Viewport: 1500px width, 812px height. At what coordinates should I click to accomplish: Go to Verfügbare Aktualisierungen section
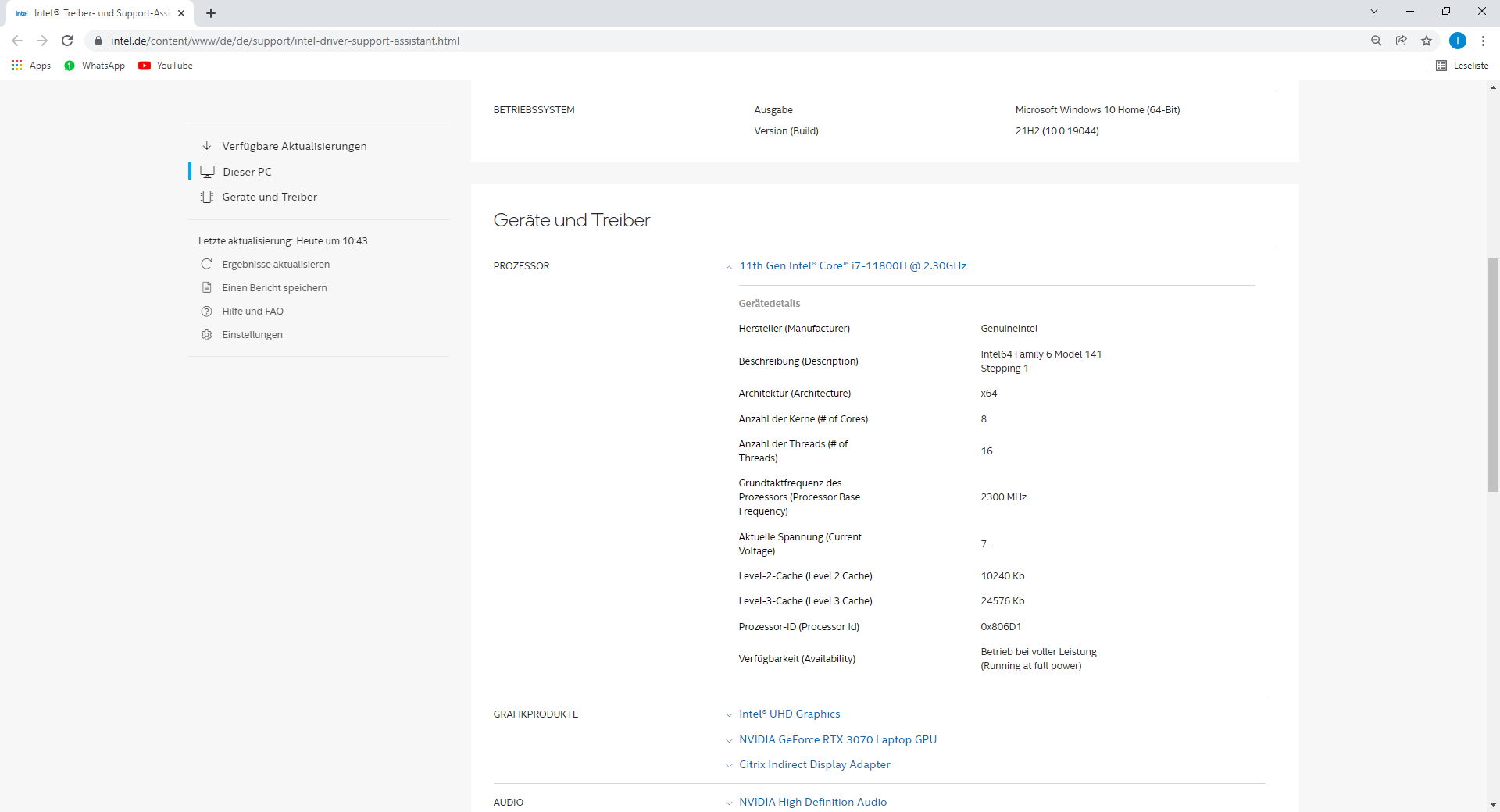295,146
